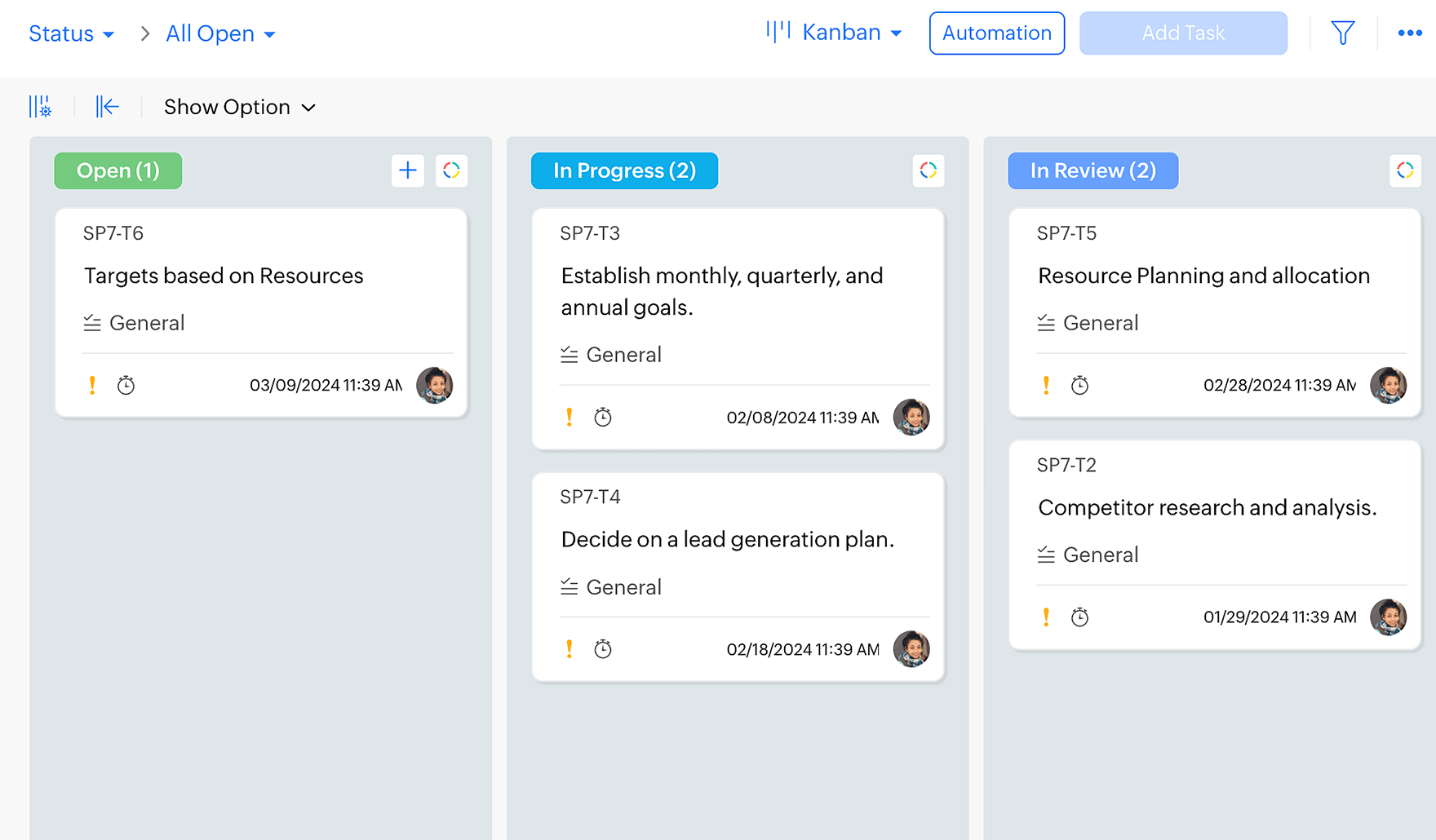Click the timer icon on SP7-T6 card
The image size is (1436, 840).
click(x=126, y=385)
